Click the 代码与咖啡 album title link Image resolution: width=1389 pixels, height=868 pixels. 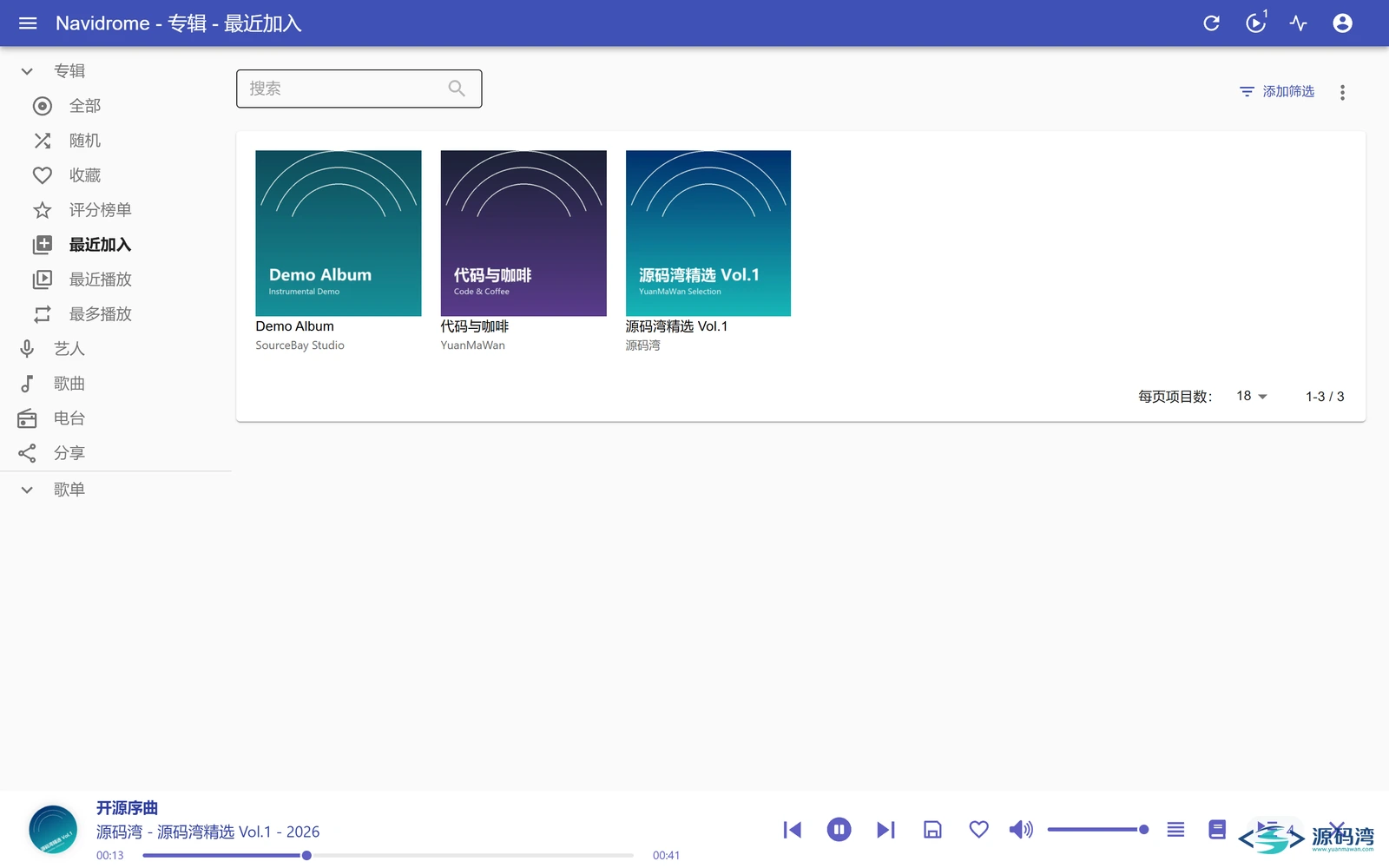click(x=474, y=326)
